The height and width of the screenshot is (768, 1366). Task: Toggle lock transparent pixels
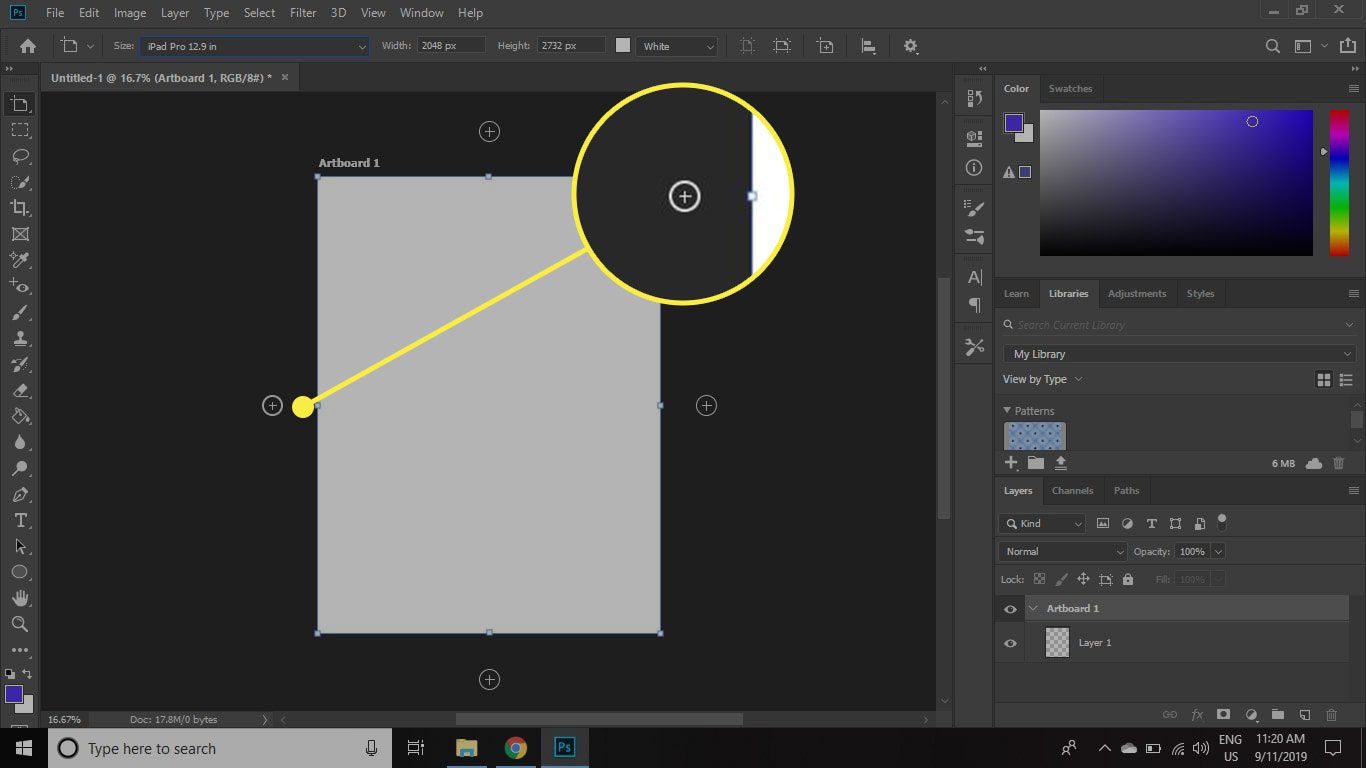coord(1039,579)
